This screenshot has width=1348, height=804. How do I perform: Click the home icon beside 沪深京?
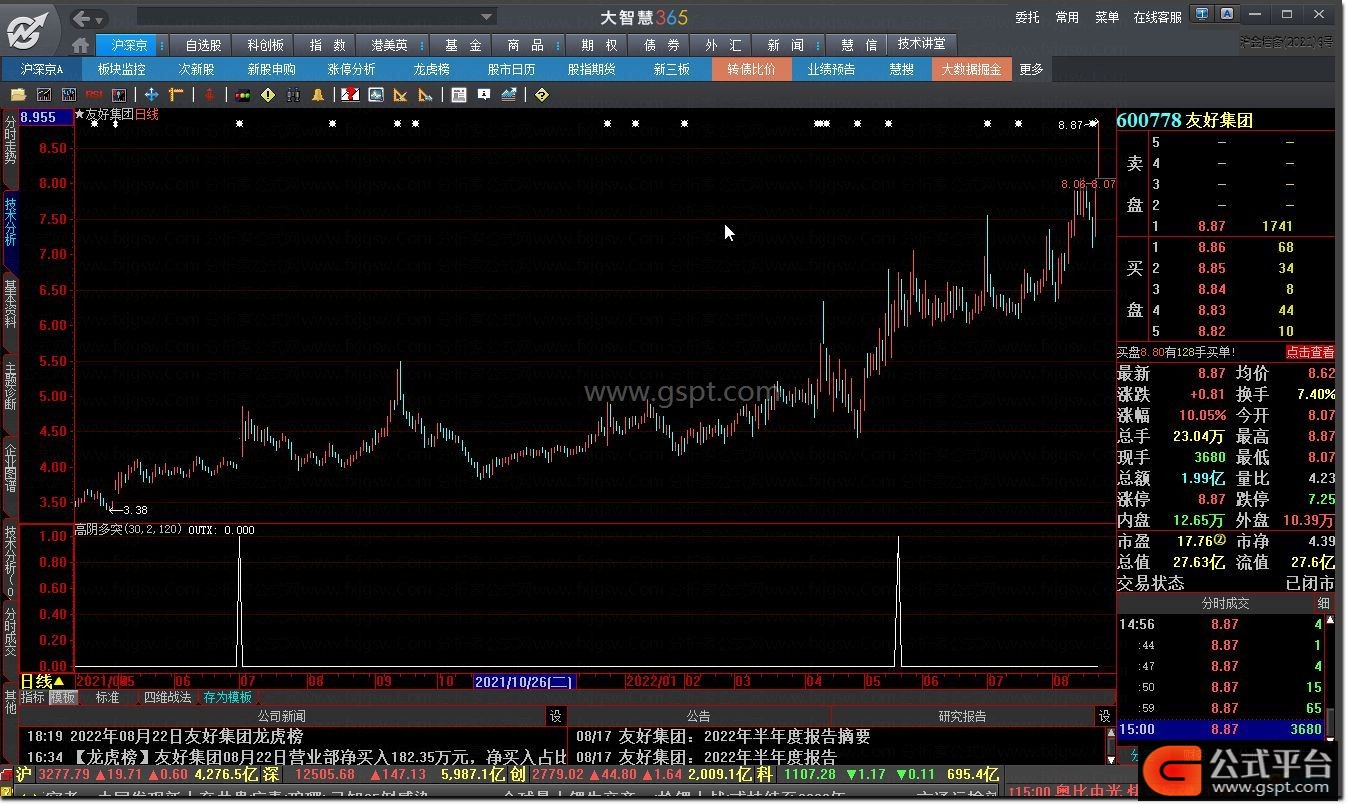(x=81, y=45)
